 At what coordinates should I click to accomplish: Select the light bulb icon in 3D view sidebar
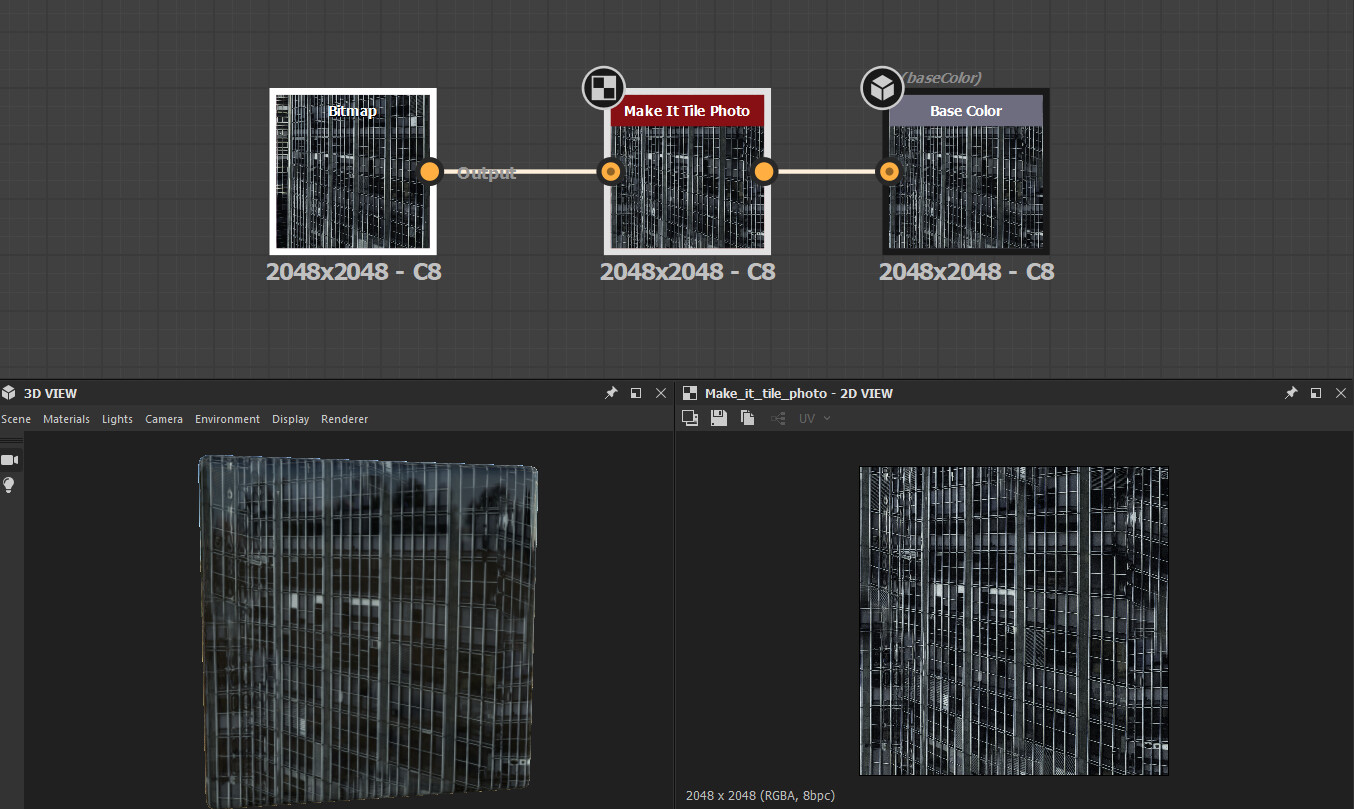10,485
